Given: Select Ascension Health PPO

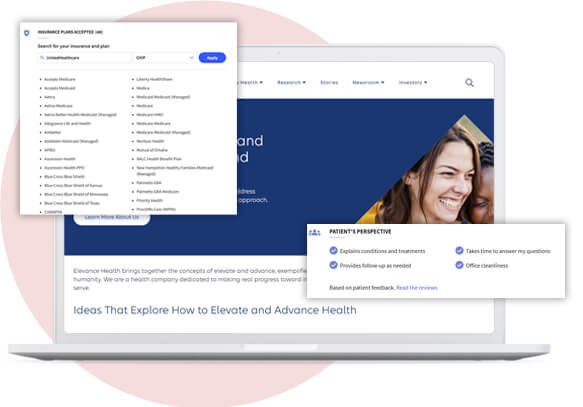Looking at the screenshot, I should click(64, 168).
